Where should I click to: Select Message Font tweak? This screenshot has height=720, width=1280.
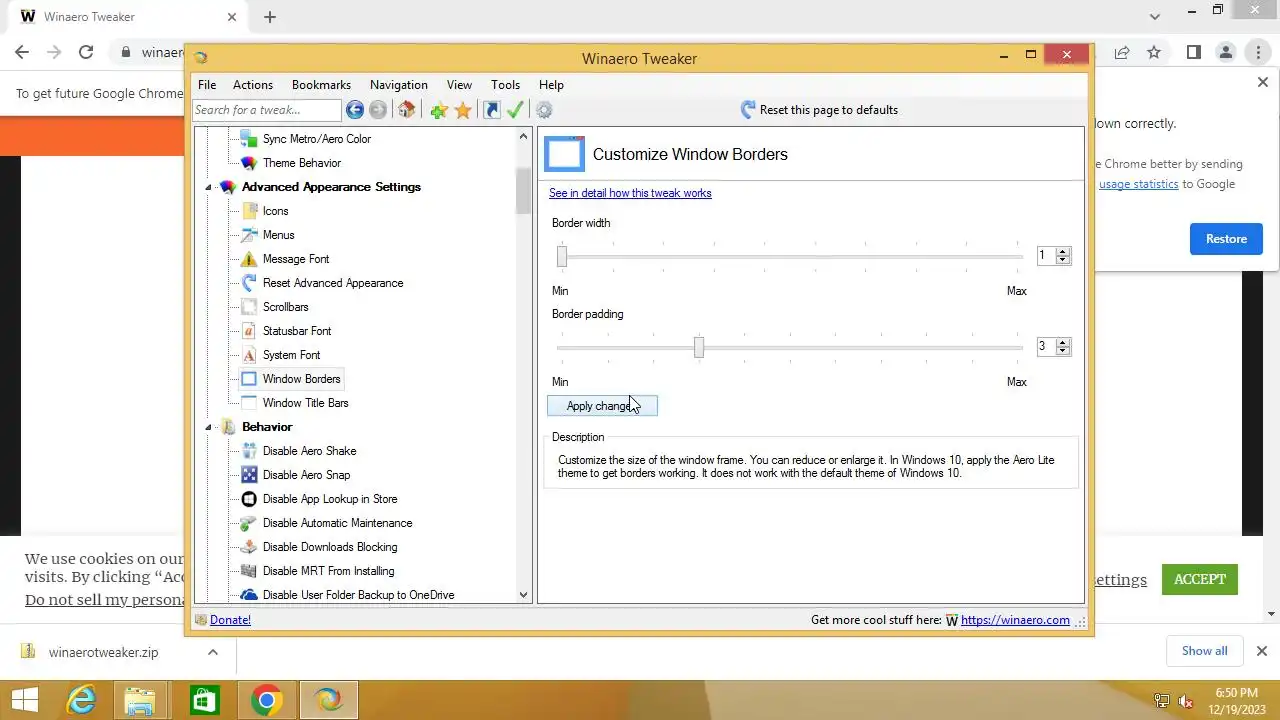click(x=296, y=259)
